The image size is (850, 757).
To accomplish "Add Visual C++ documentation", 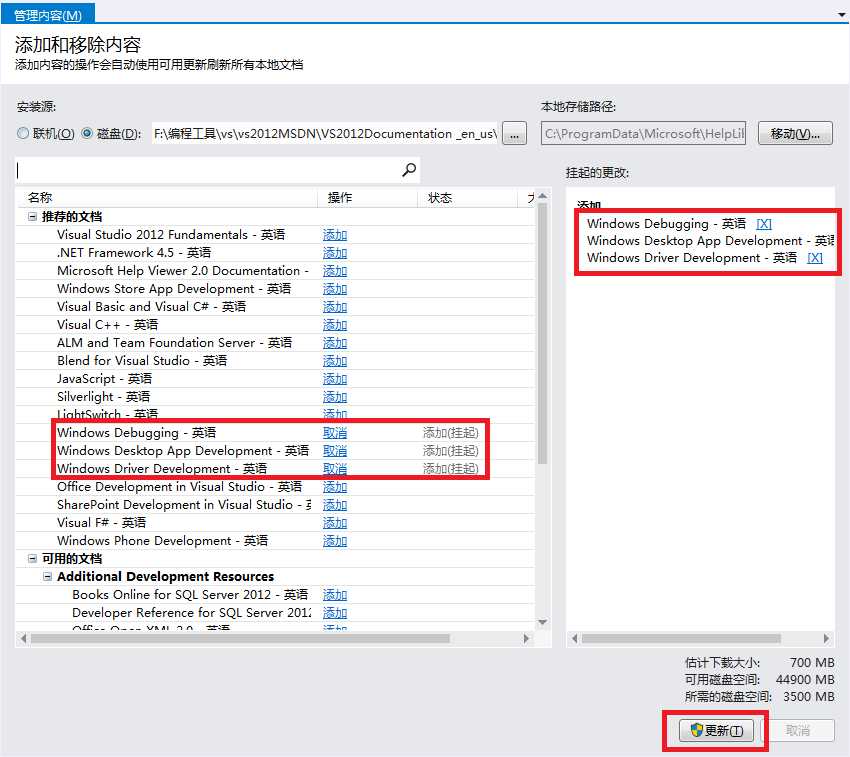I will [334, 324].
